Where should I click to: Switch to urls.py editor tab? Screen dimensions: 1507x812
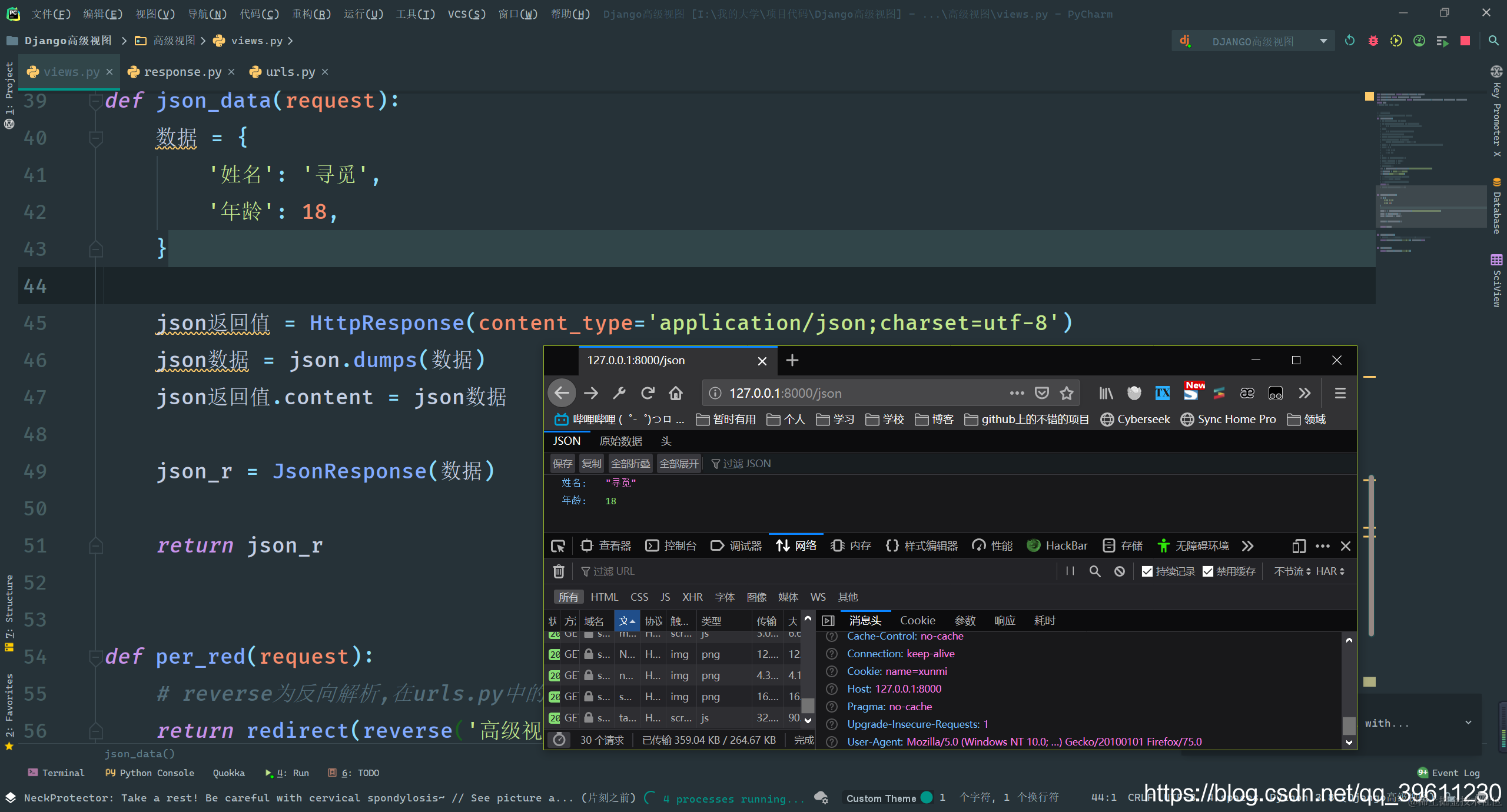click(x=289, y=72)
